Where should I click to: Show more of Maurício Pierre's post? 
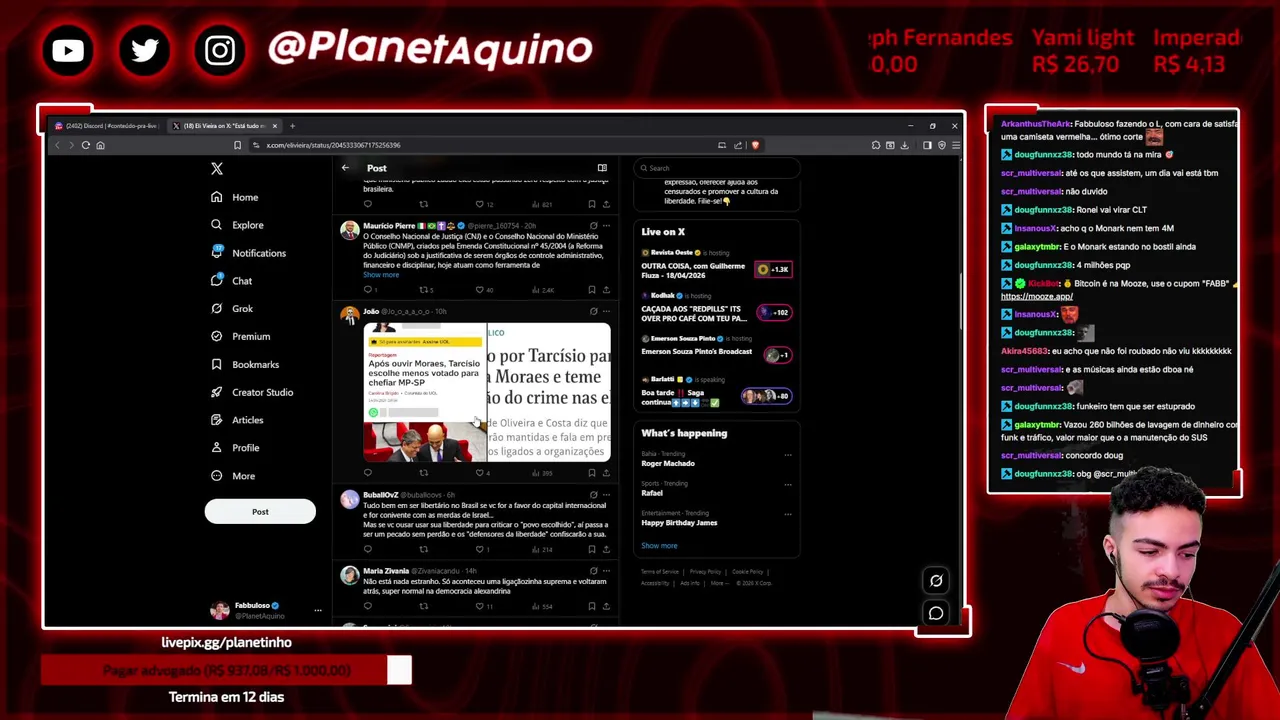coord(380,274)
